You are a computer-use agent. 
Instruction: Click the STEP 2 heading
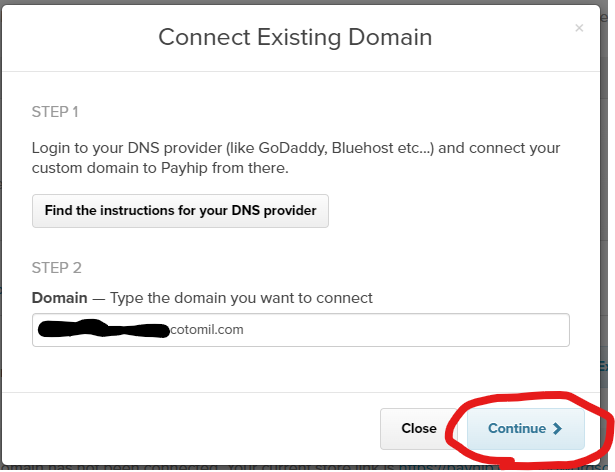tap(56, 268)
